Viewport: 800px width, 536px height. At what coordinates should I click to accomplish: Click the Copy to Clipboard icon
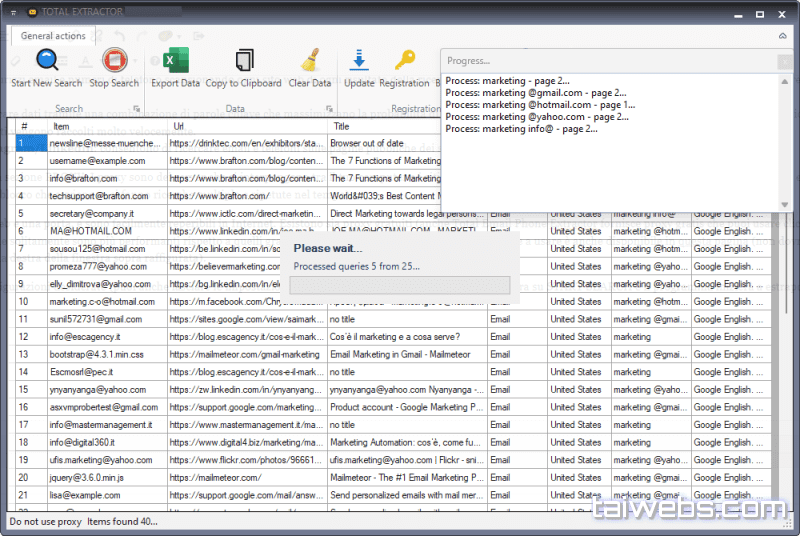point(244,60)
